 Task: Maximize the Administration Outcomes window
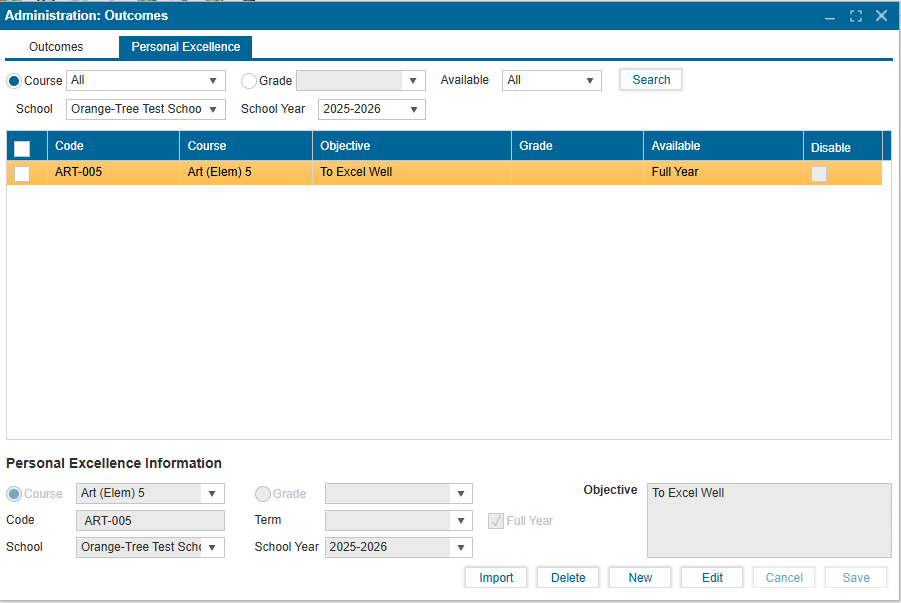856,16
